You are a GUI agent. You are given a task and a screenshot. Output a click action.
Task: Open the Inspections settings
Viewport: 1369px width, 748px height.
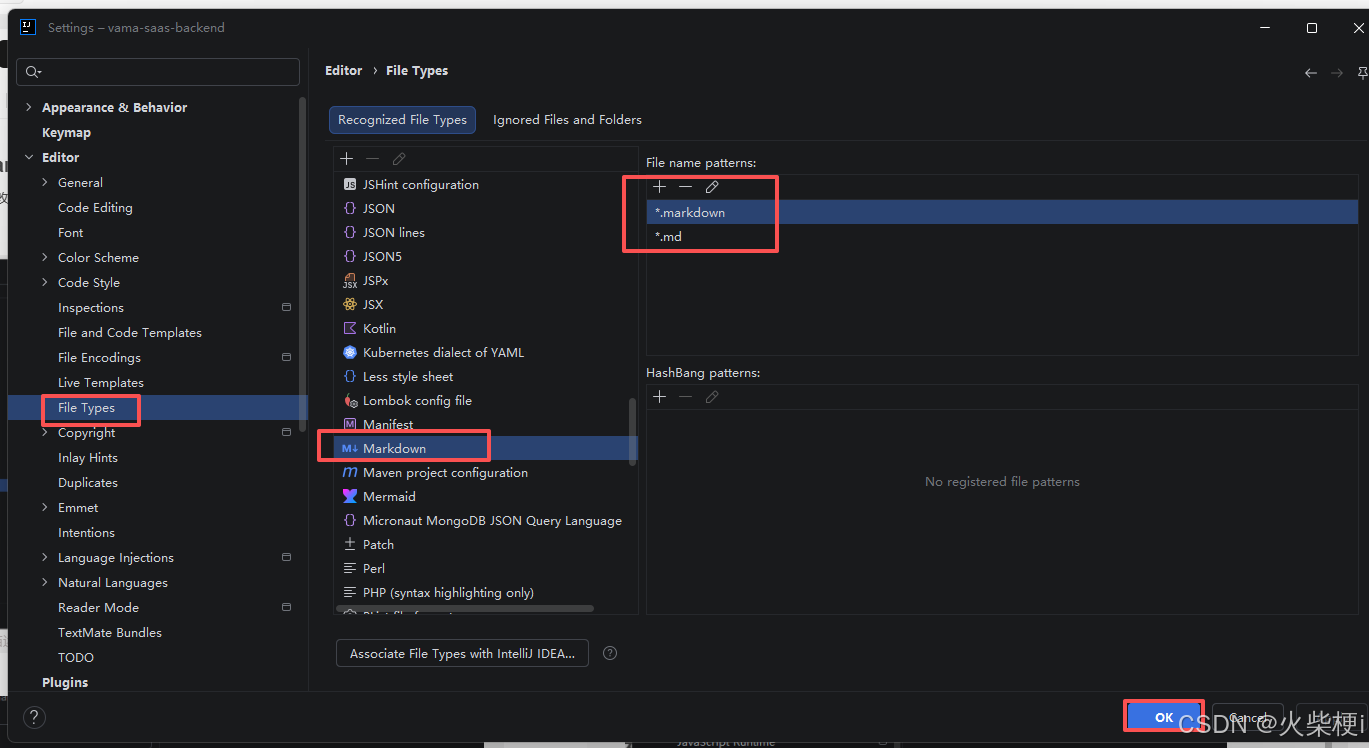pyautogui.click(x=91, y=308)
